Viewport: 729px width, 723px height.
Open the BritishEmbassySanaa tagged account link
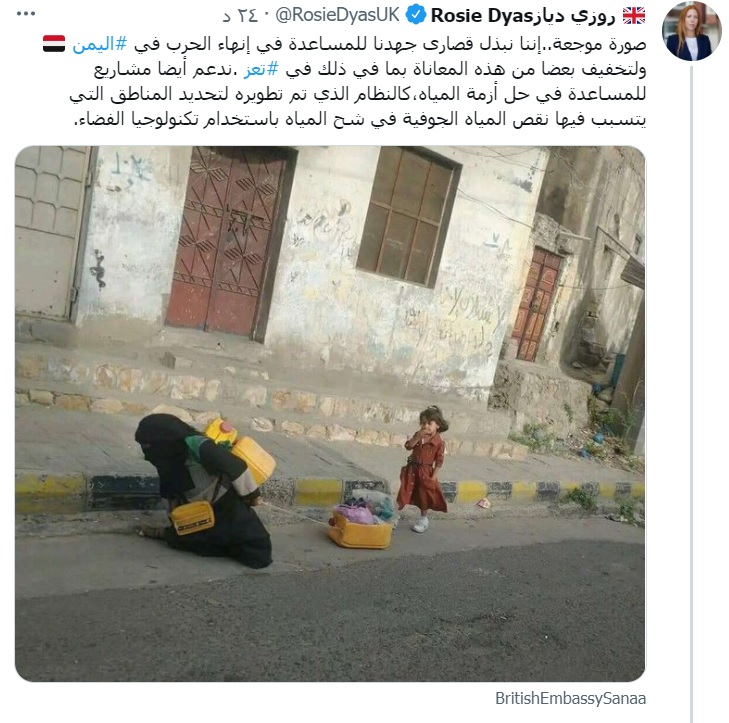point(570,698)
